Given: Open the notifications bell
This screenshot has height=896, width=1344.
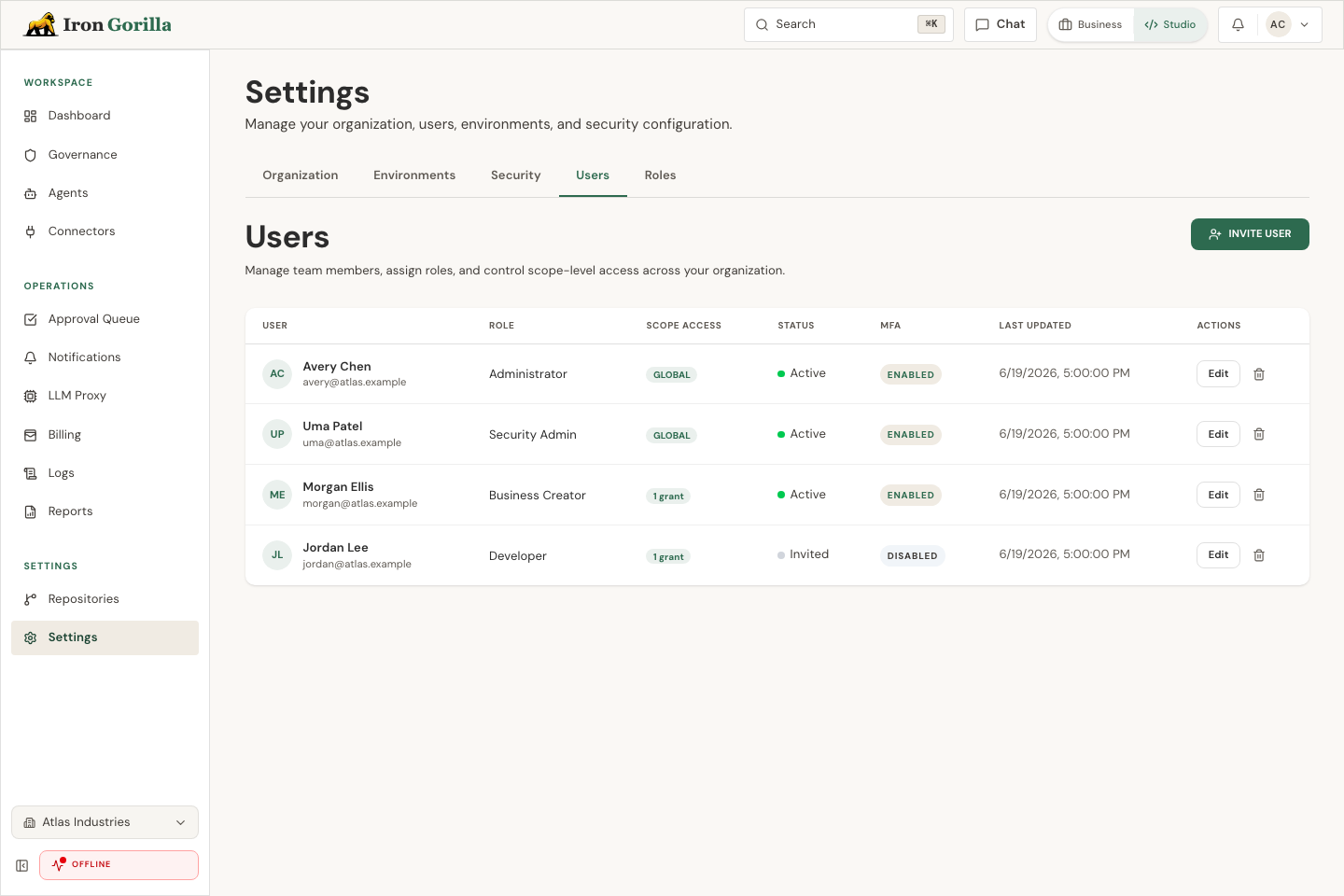Looking at the screenshot, I should click(x=1238, y=25).
